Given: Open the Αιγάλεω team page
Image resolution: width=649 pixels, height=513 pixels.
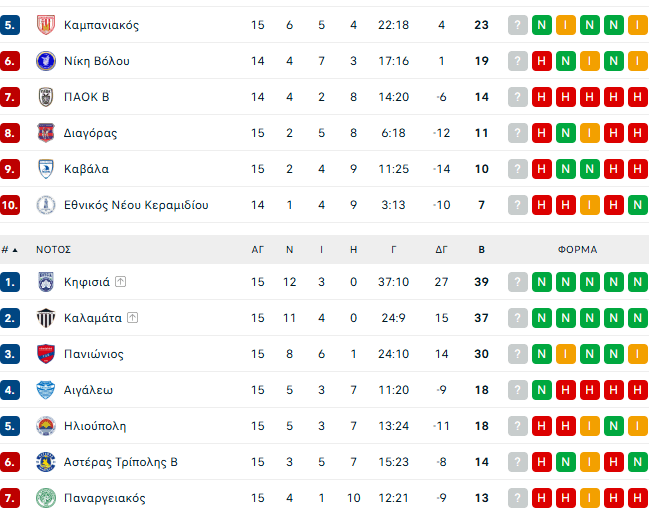Looking at the screenshot, I should [x=89, y=390].
